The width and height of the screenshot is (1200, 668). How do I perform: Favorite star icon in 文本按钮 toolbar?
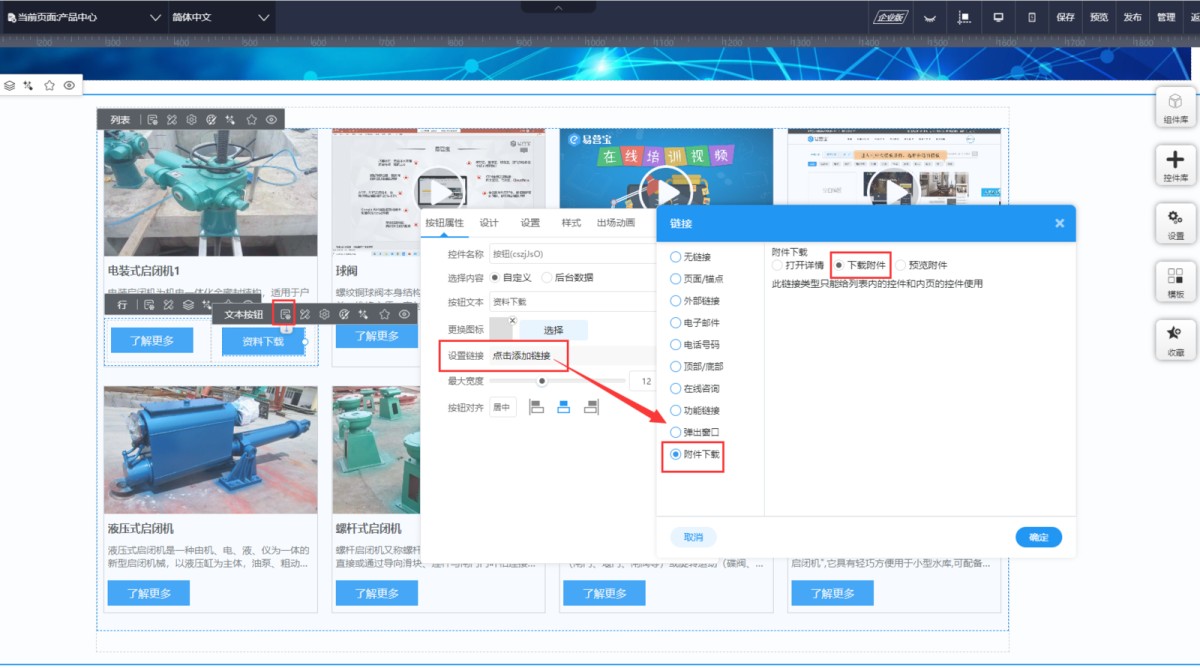[384, 314]
